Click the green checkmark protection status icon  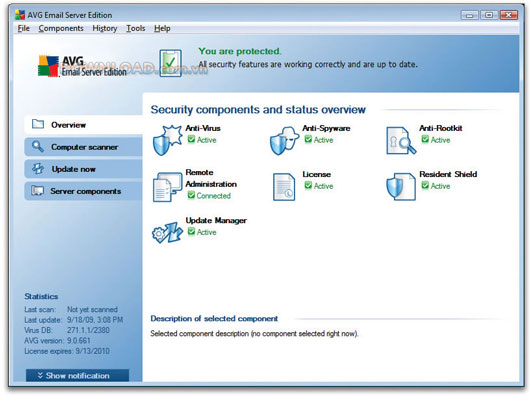coord(170,63)
